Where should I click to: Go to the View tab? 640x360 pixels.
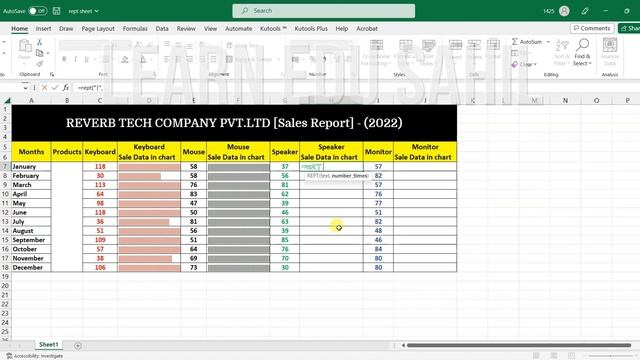tap(211, 29)
